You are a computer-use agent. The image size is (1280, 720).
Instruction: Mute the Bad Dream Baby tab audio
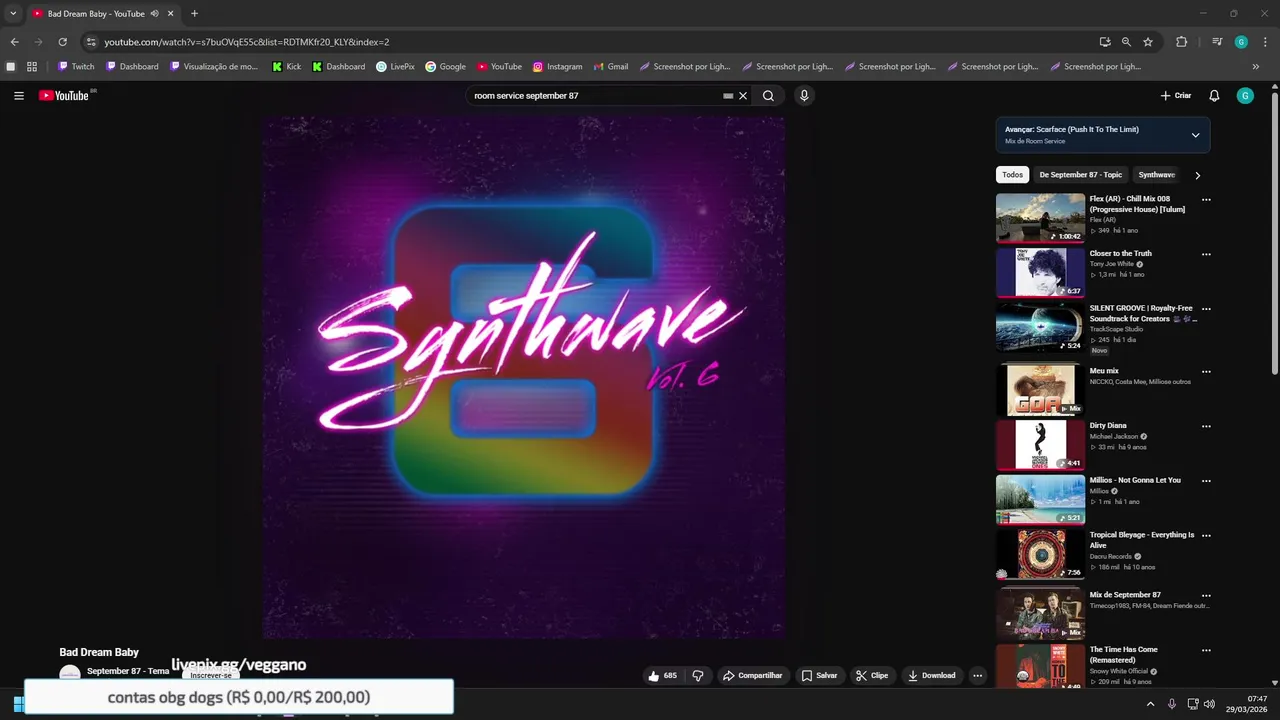pos(155,14)
